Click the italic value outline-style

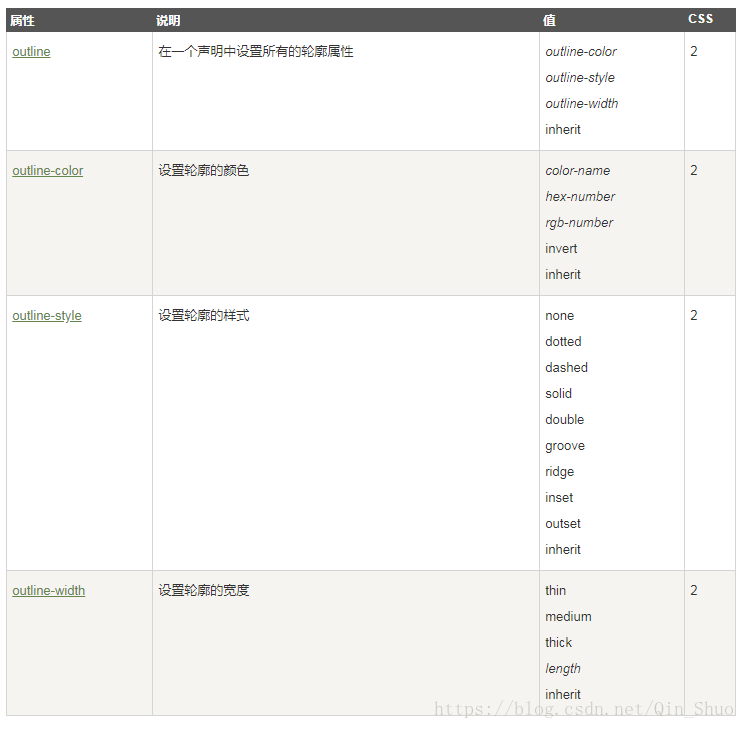[580, 77]
